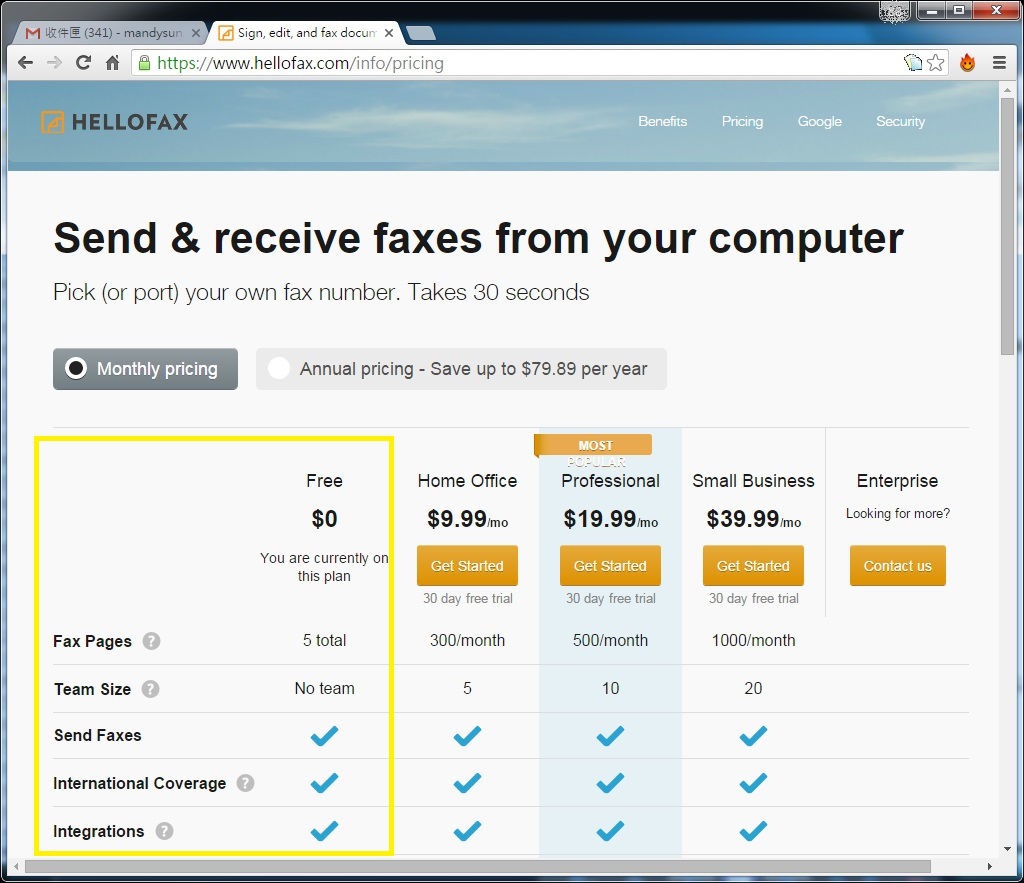Click the Gmail favicon on first tab
1024x883 pixels.
[33, 33]
